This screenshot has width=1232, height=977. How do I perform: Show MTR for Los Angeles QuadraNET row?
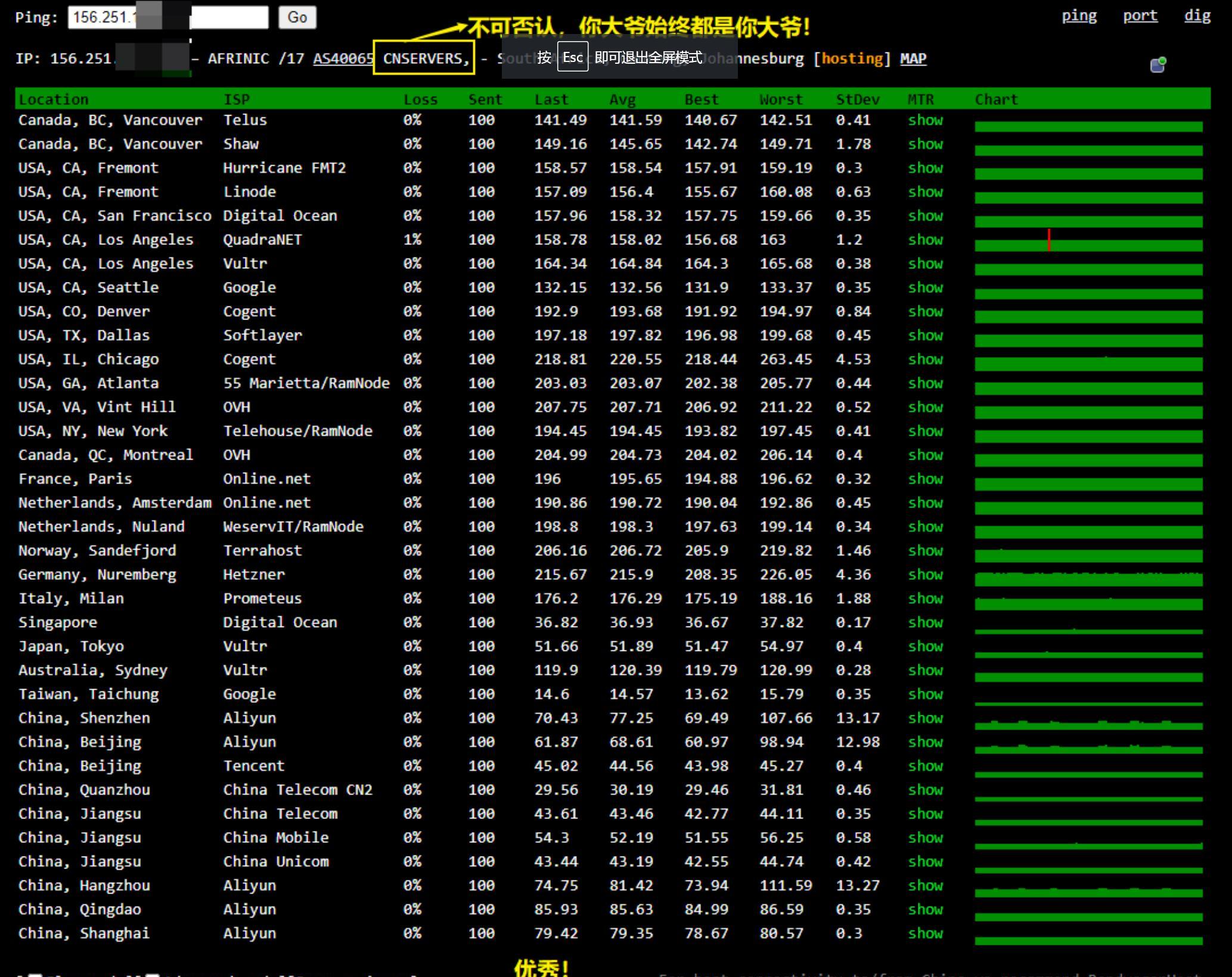tap(925, 239)
